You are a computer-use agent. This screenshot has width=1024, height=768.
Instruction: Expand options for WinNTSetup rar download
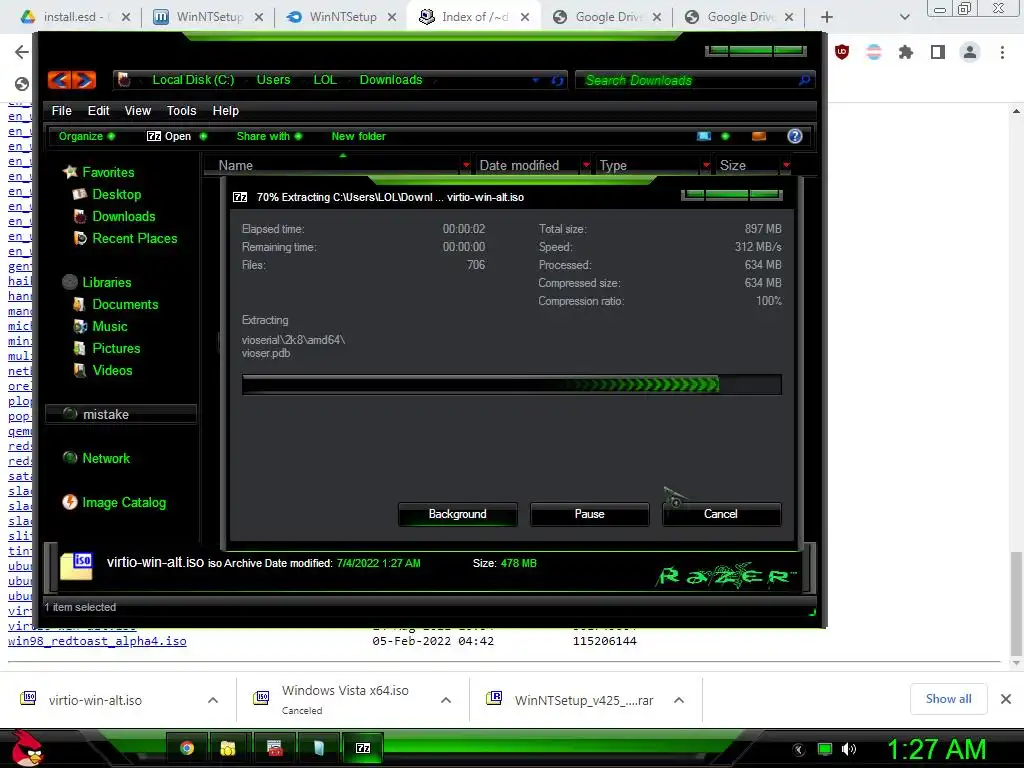[679, 700]
